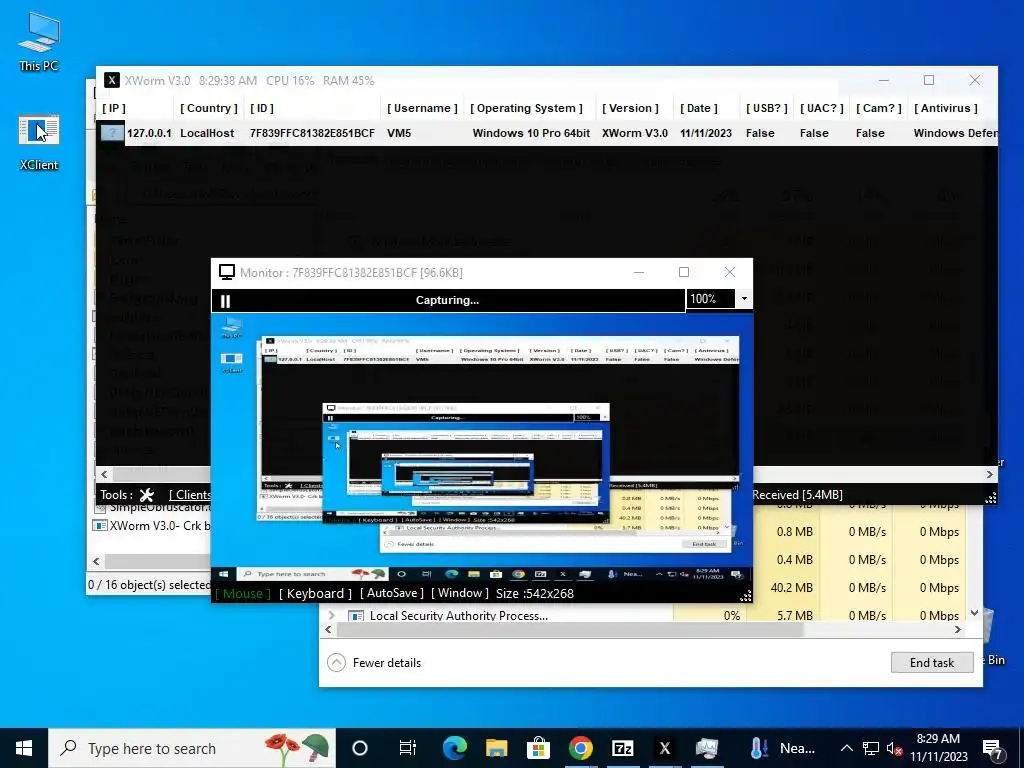
Task: Sort by the [ Country ] column header
Action: (209, 108)
